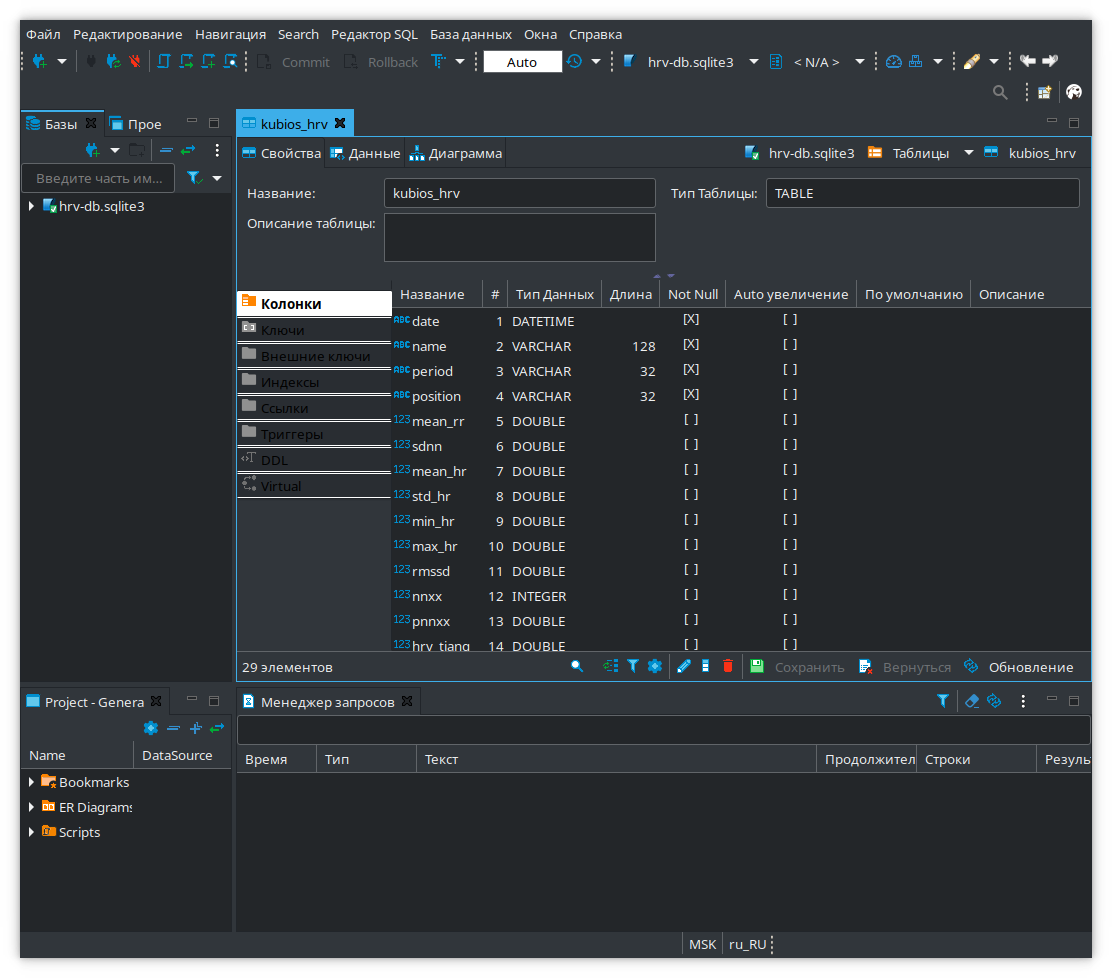Click the highlighter pencil icon in main toolbar

coord(972,62)
